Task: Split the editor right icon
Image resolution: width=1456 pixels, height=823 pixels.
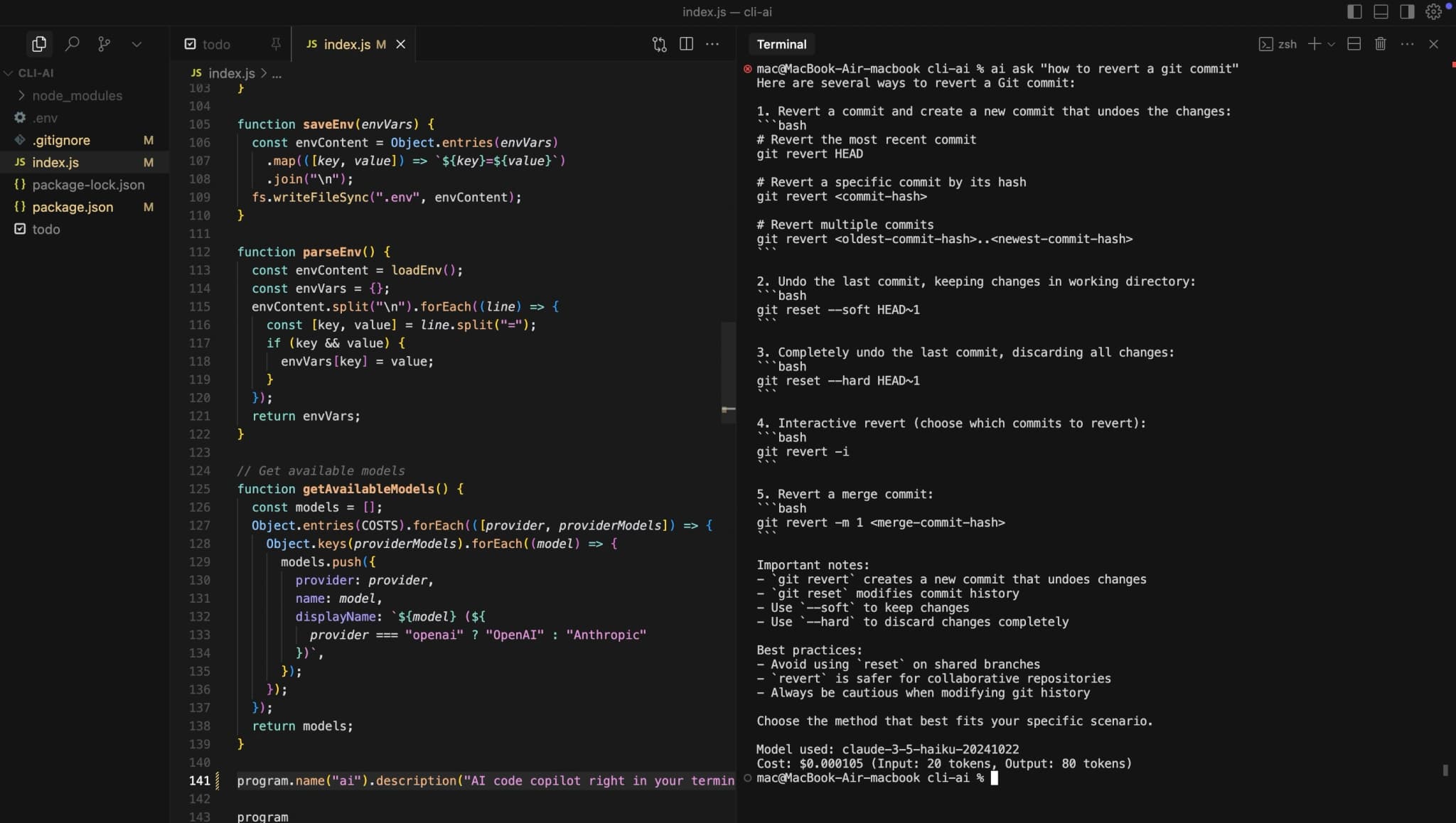Action: pos(686,44)
